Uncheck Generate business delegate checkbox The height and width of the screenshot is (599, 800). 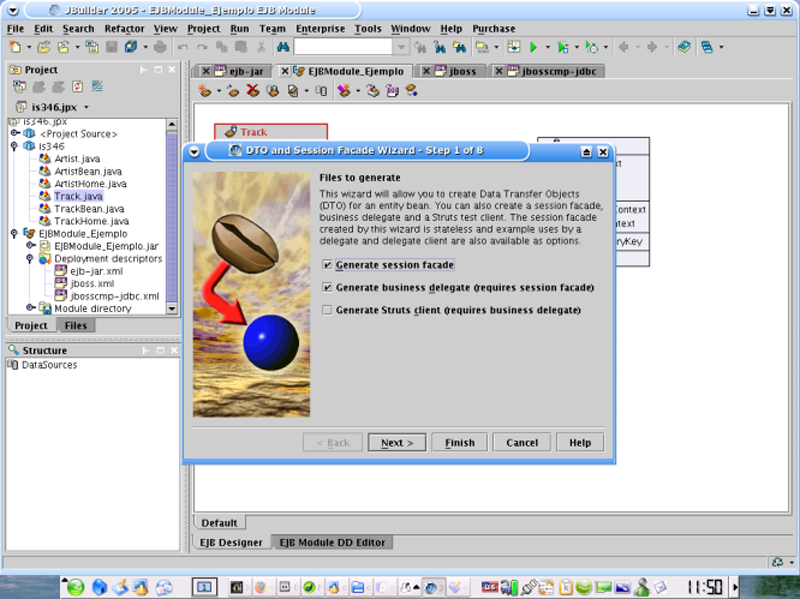click(x=328, y=288)
